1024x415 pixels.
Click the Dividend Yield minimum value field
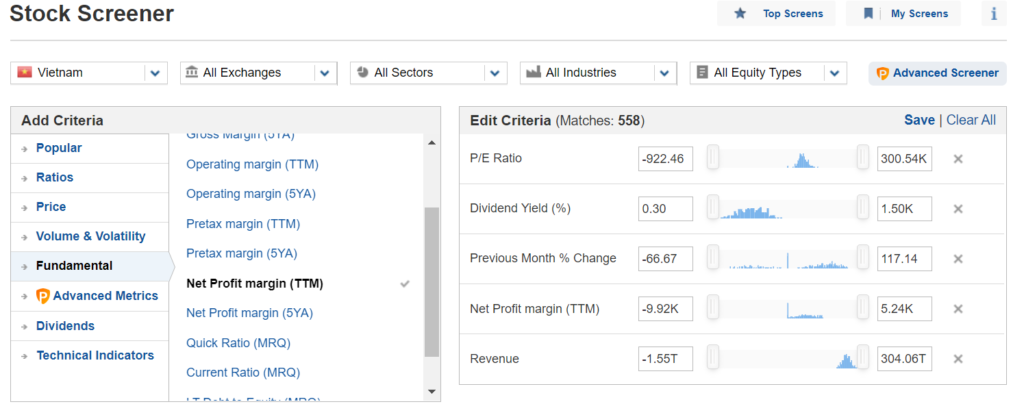tap(665, 208)
